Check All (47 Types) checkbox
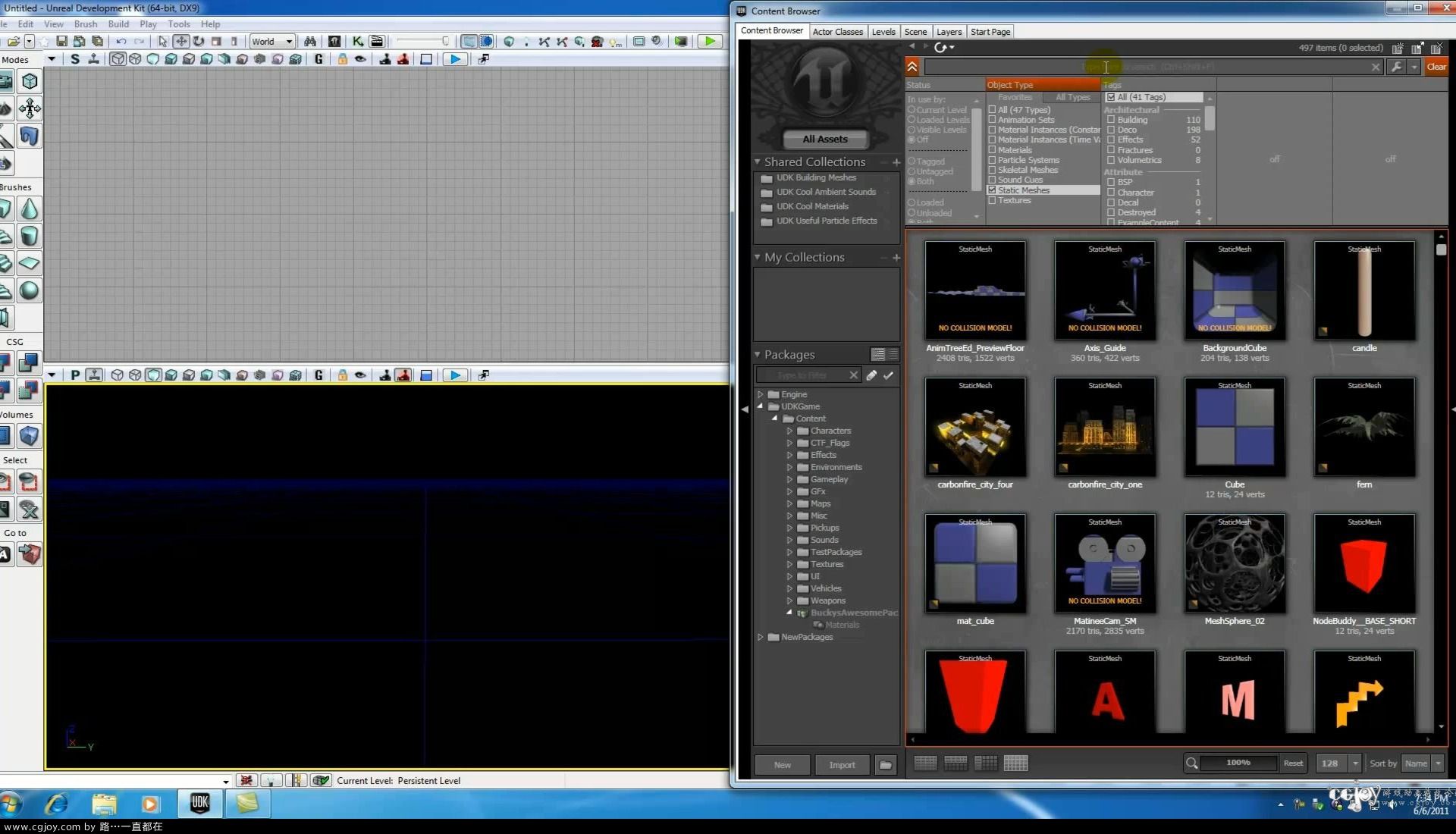Screen dimensions: 1456x834 point(992,110)
